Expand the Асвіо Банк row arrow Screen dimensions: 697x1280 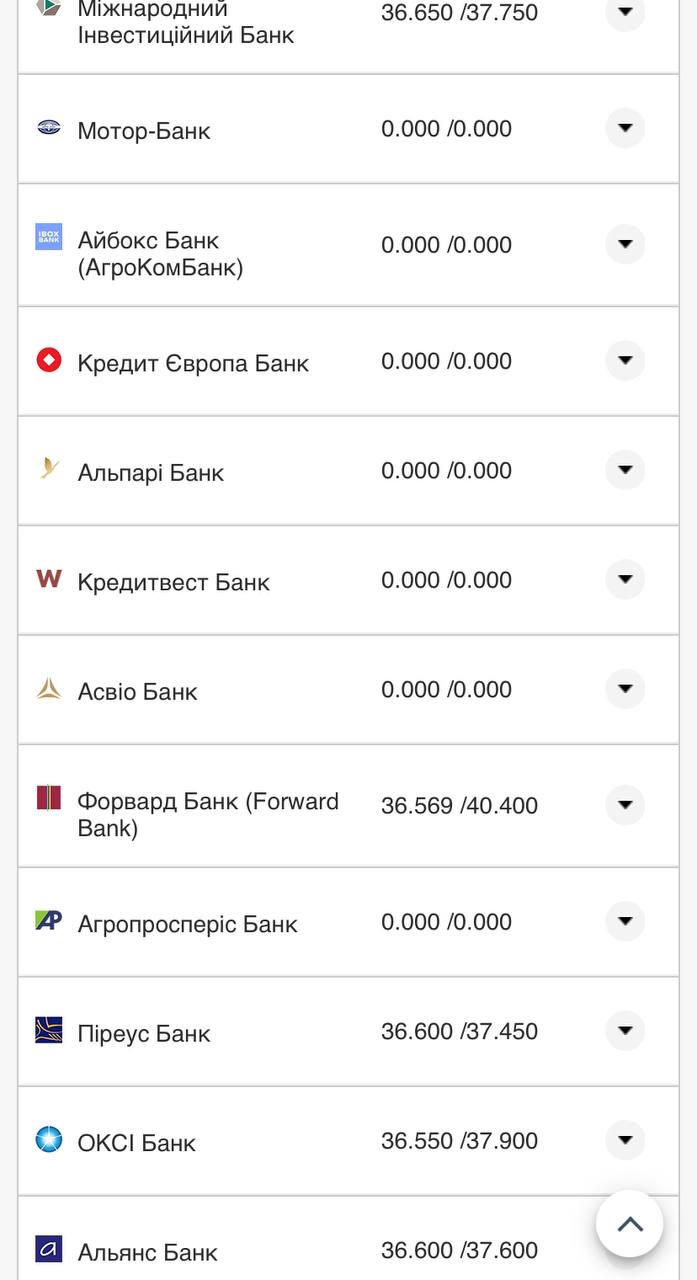[625, 689]
